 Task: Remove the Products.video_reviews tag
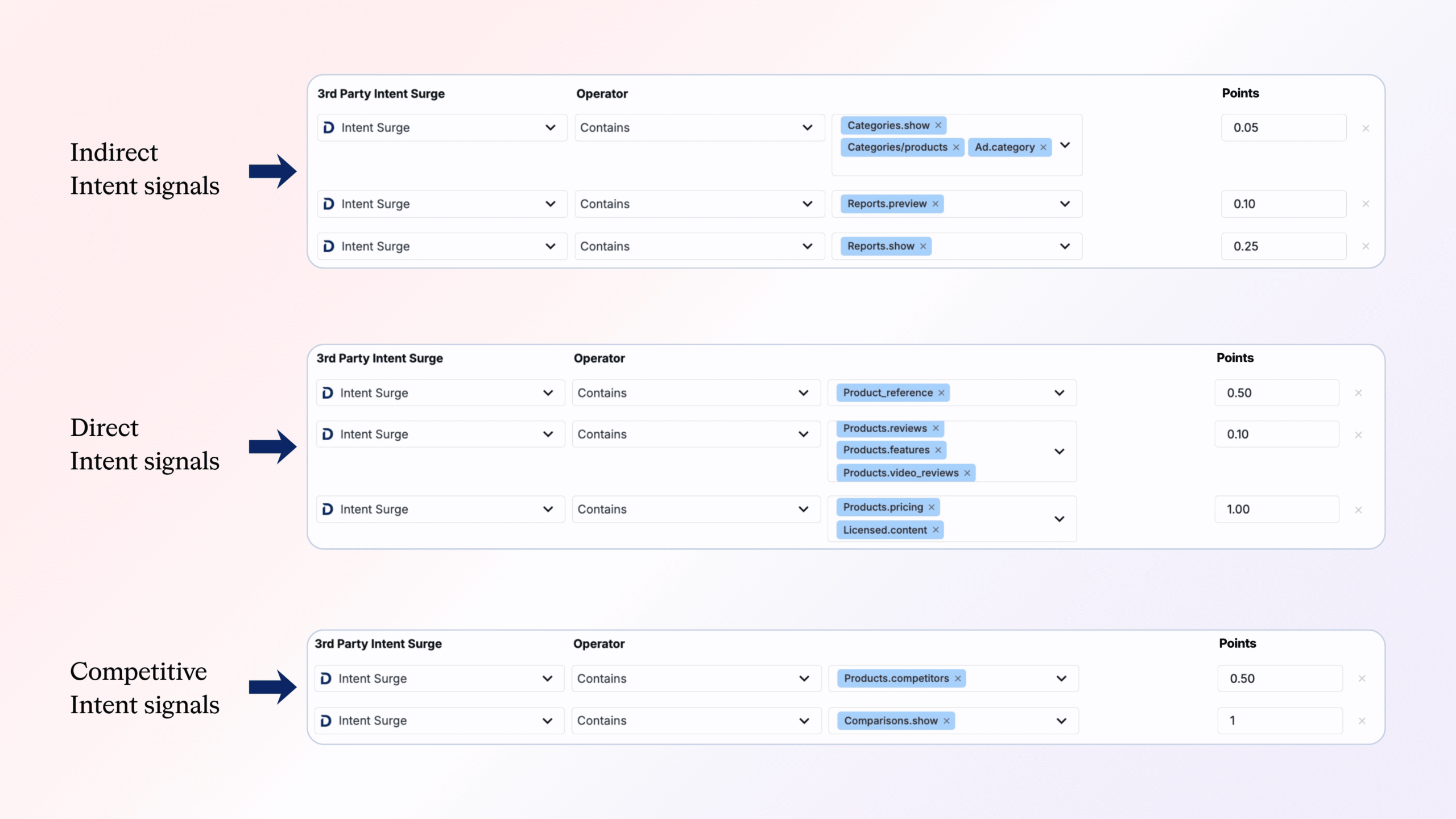967,473
